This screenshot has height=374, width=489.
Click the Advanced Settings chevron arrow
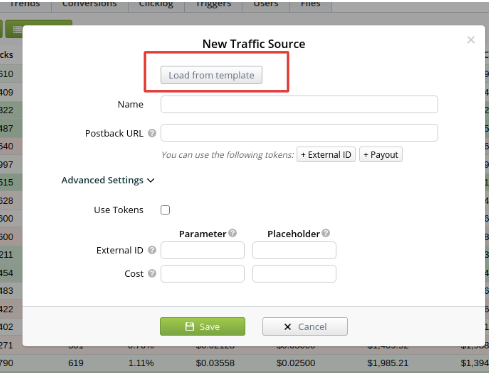151,181
